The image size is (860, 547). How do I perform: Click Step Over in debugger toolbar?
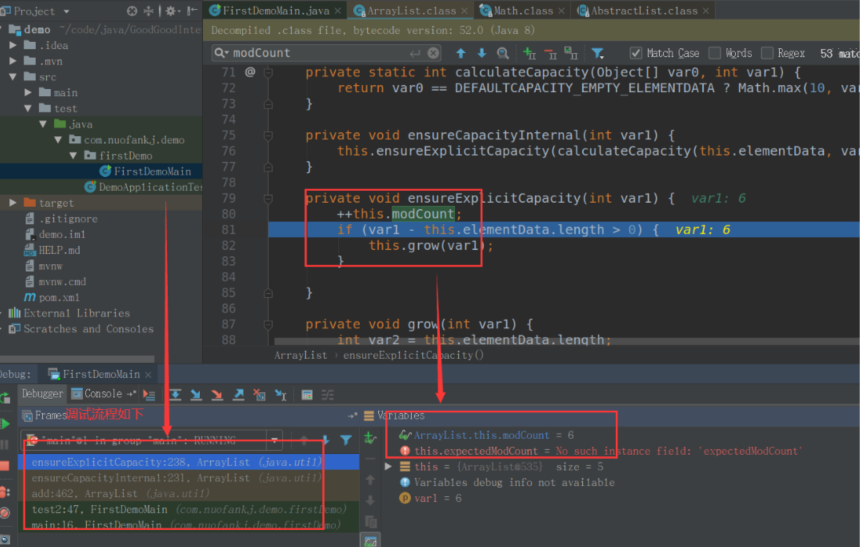click(x=176, y=395)
